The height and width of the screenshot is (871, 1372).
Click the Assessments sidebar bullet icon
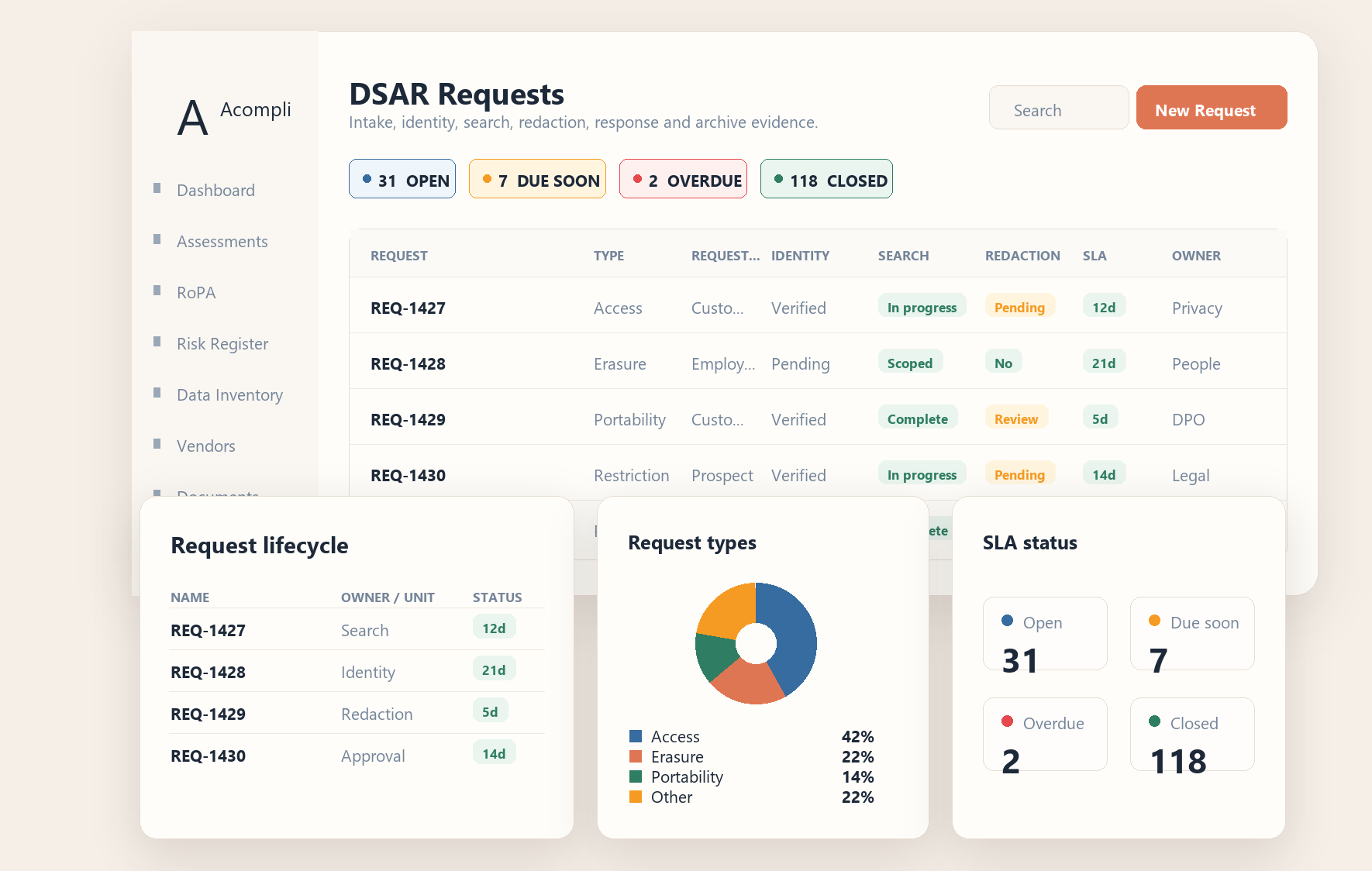coord(157,239)
